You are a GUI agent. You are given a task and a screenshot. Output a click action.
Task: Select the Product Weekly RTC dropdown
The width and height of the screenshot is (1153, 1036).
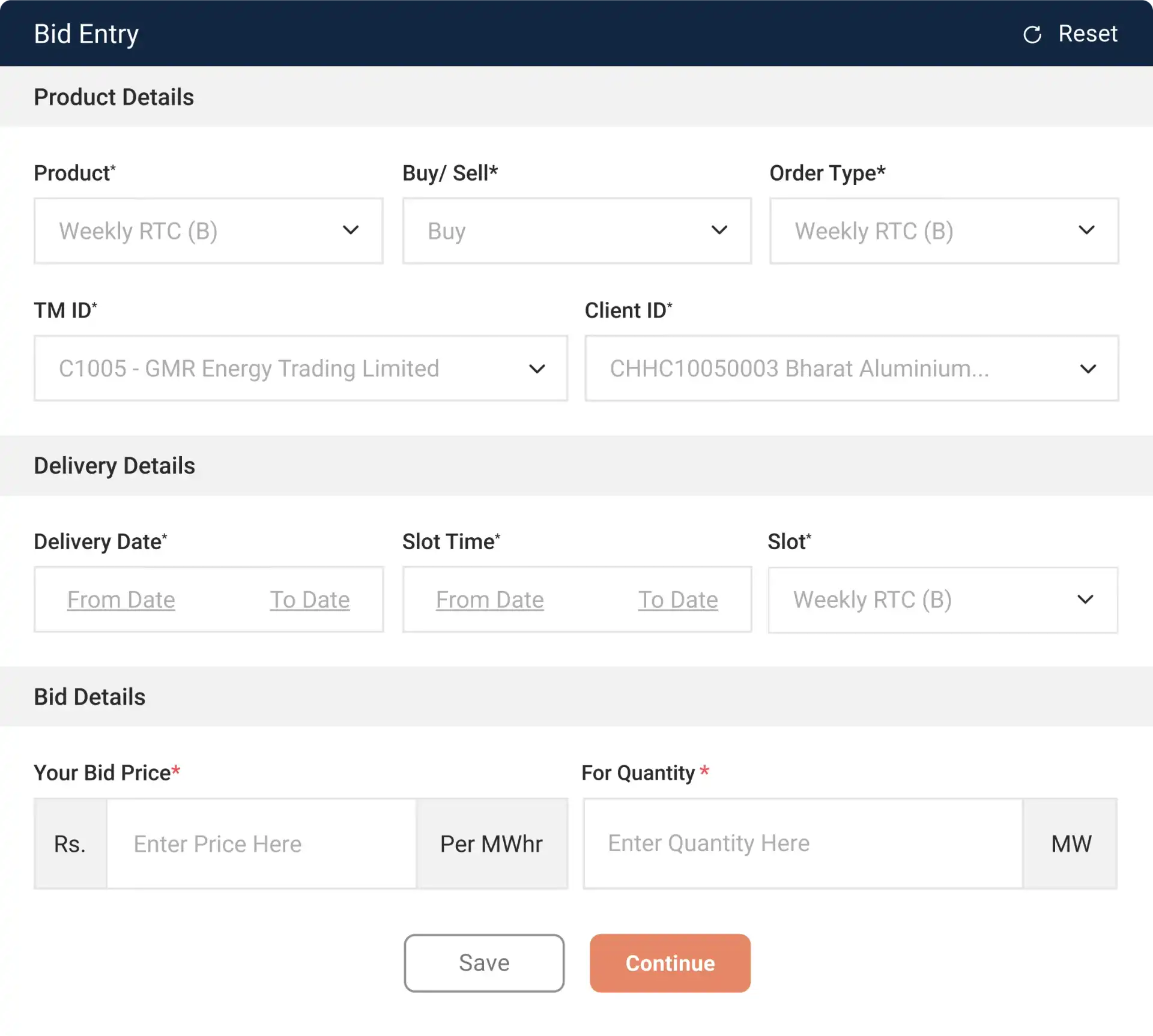208,230
